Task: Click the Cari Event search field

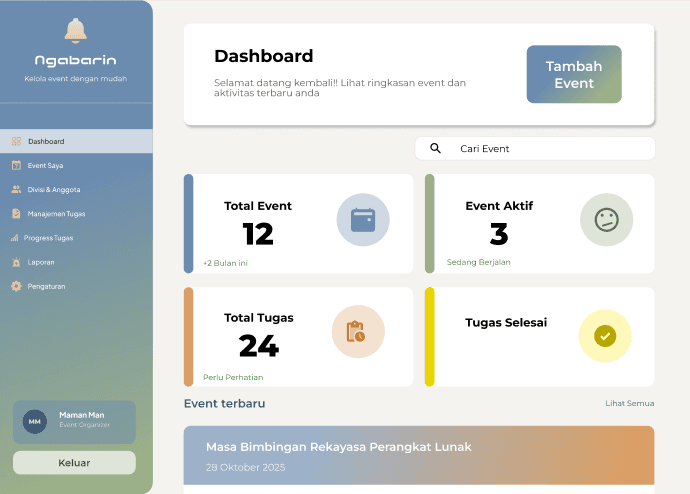Action: pos(535,149)
